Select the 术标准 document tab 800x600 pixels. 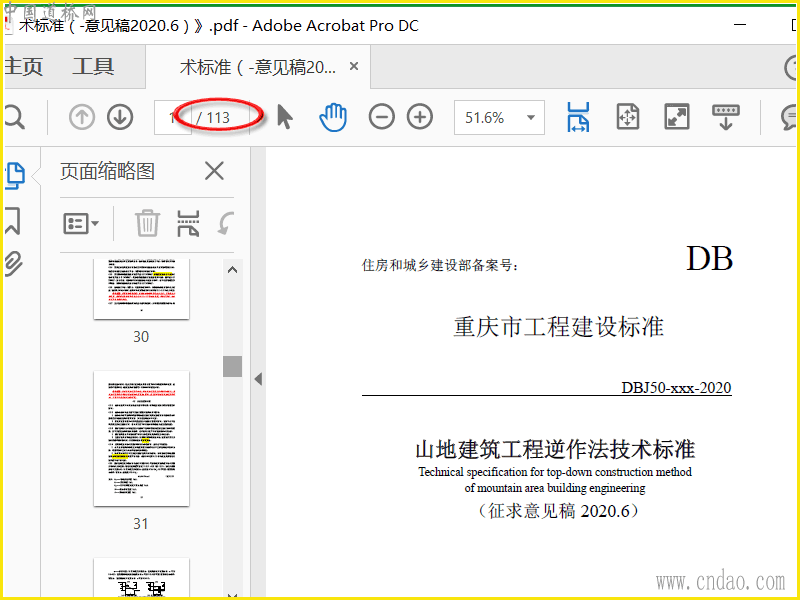click(258, 67)
